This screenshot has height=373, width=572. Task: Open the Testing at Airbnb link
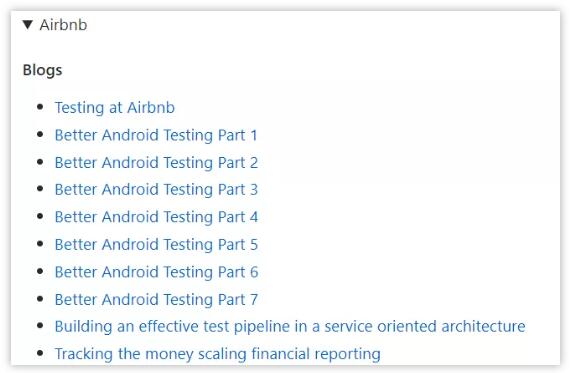115,108
